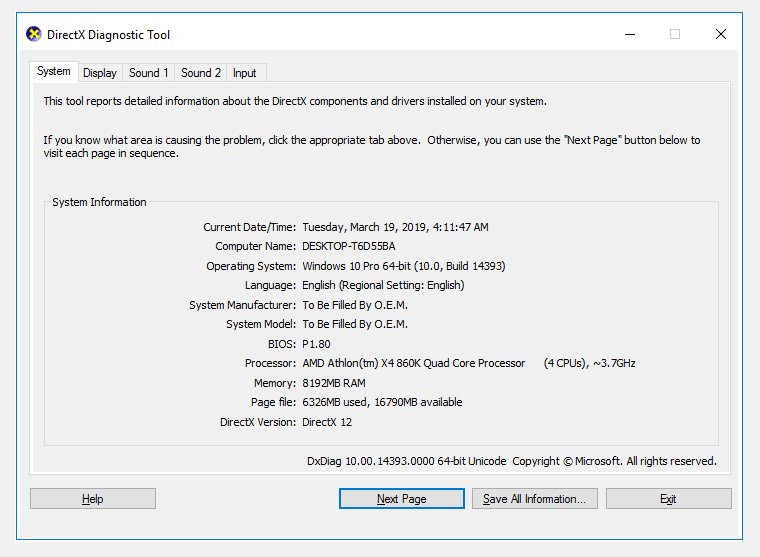Select the date value 'Tuesday, March 19, 2019'

click(364, 227)
